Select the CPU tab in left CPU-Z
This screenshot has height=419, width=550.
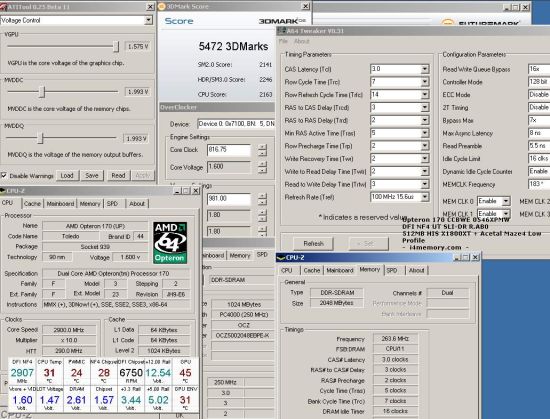pos(7,203)
